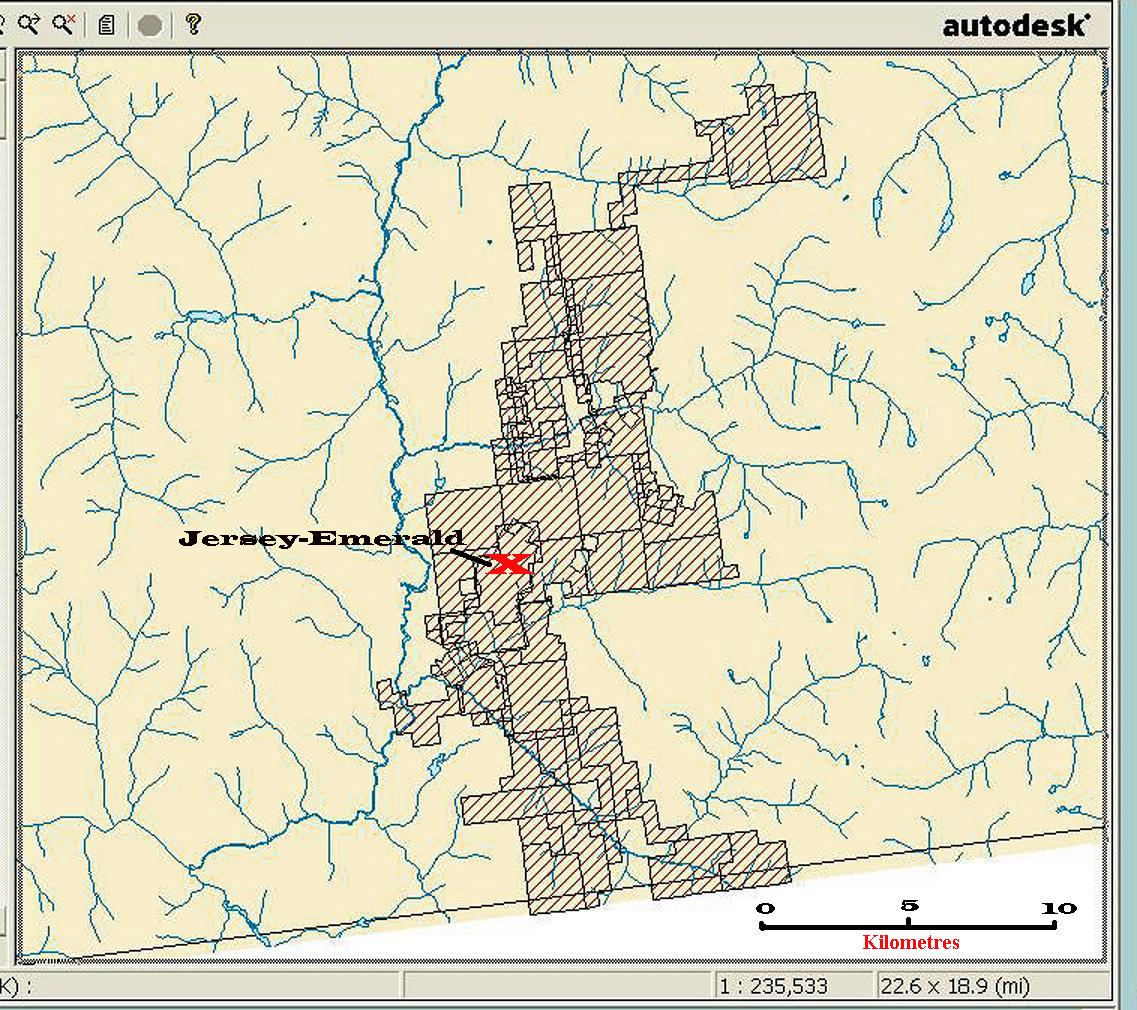Click the 0 mark on scale bar
1137x1010 pixels.
(x=765, y=908)
